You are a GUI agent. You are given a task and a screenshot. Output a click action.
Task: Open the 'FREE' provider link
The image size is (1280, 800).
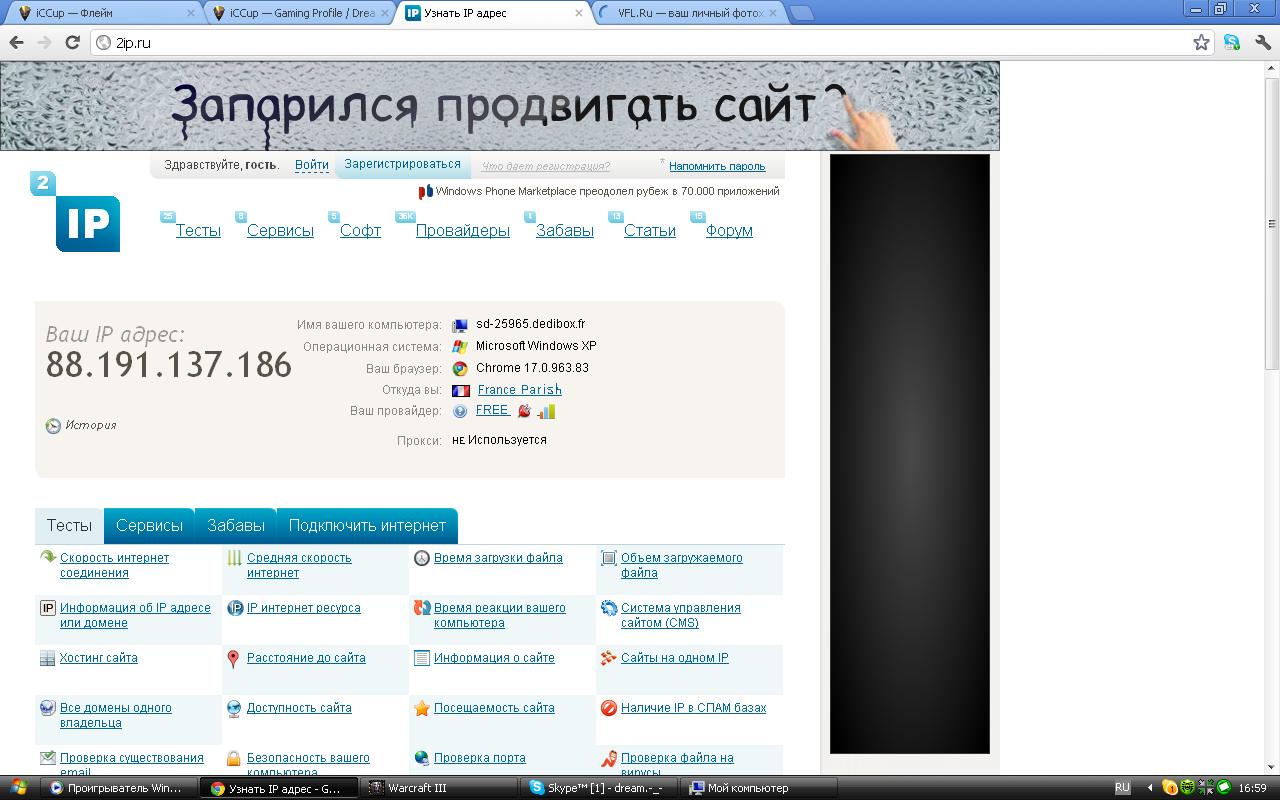(492, 411)
